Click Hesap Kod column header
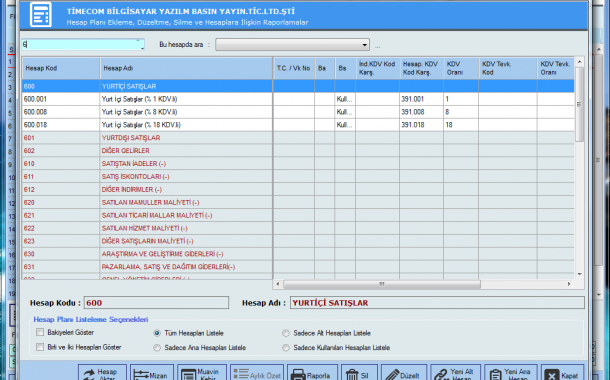 pos(61,68)
